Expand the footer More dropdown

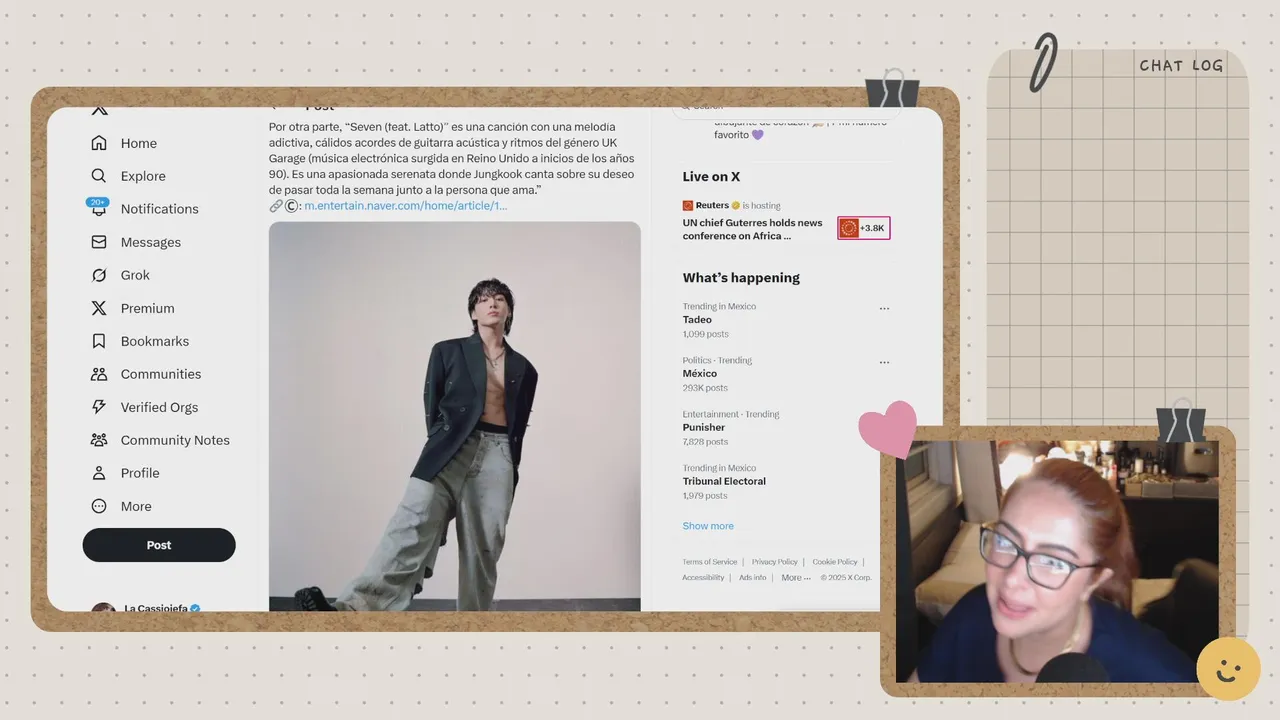(x=794, y=578)
